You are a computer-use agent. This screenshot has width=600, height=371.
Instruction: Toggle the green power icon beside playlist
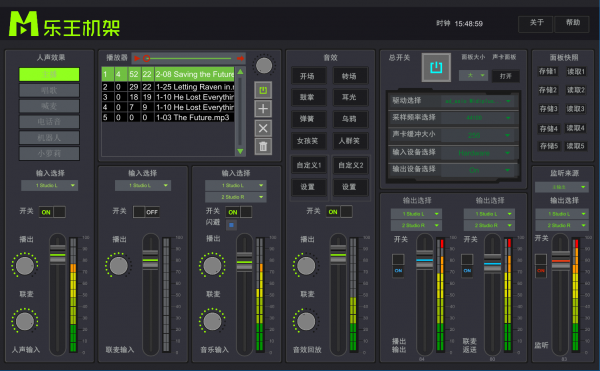tap(263, 90)
